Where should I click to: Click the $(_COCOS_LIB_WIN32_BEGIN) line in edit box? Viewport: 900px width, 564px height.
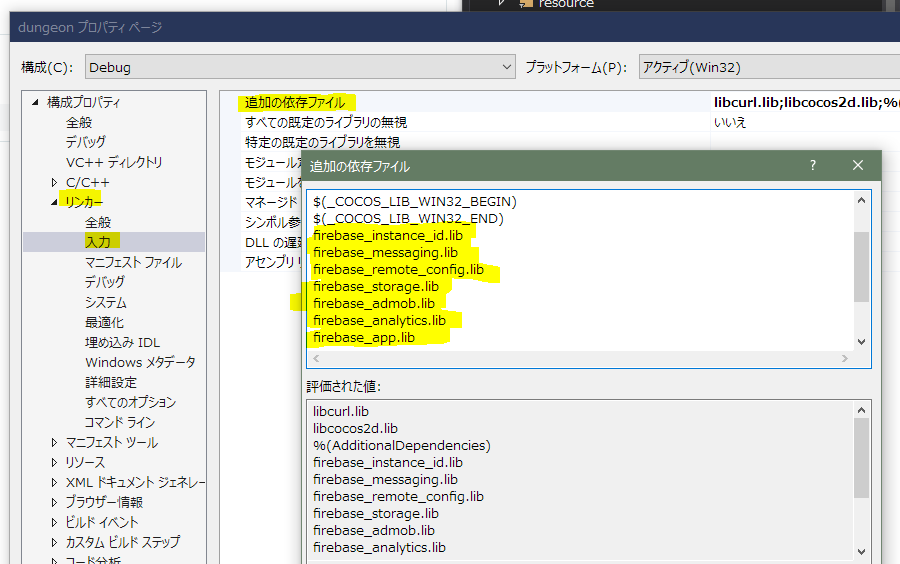[x=415, y=202]
